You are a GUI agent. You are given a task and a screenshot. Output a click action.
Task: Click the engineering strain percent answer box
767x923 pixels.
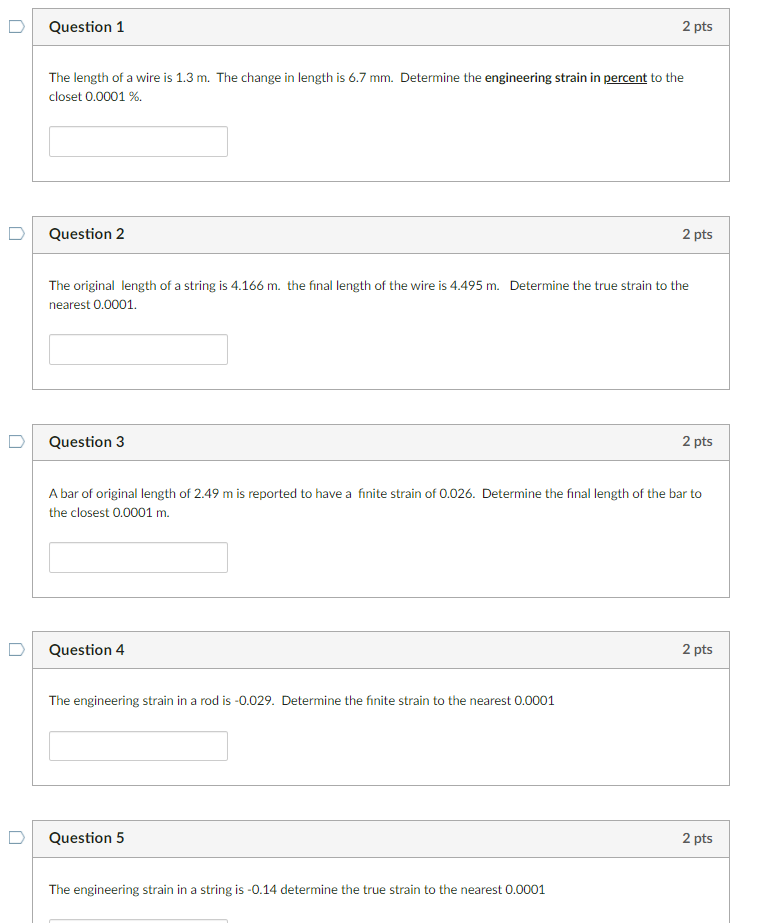138,141
